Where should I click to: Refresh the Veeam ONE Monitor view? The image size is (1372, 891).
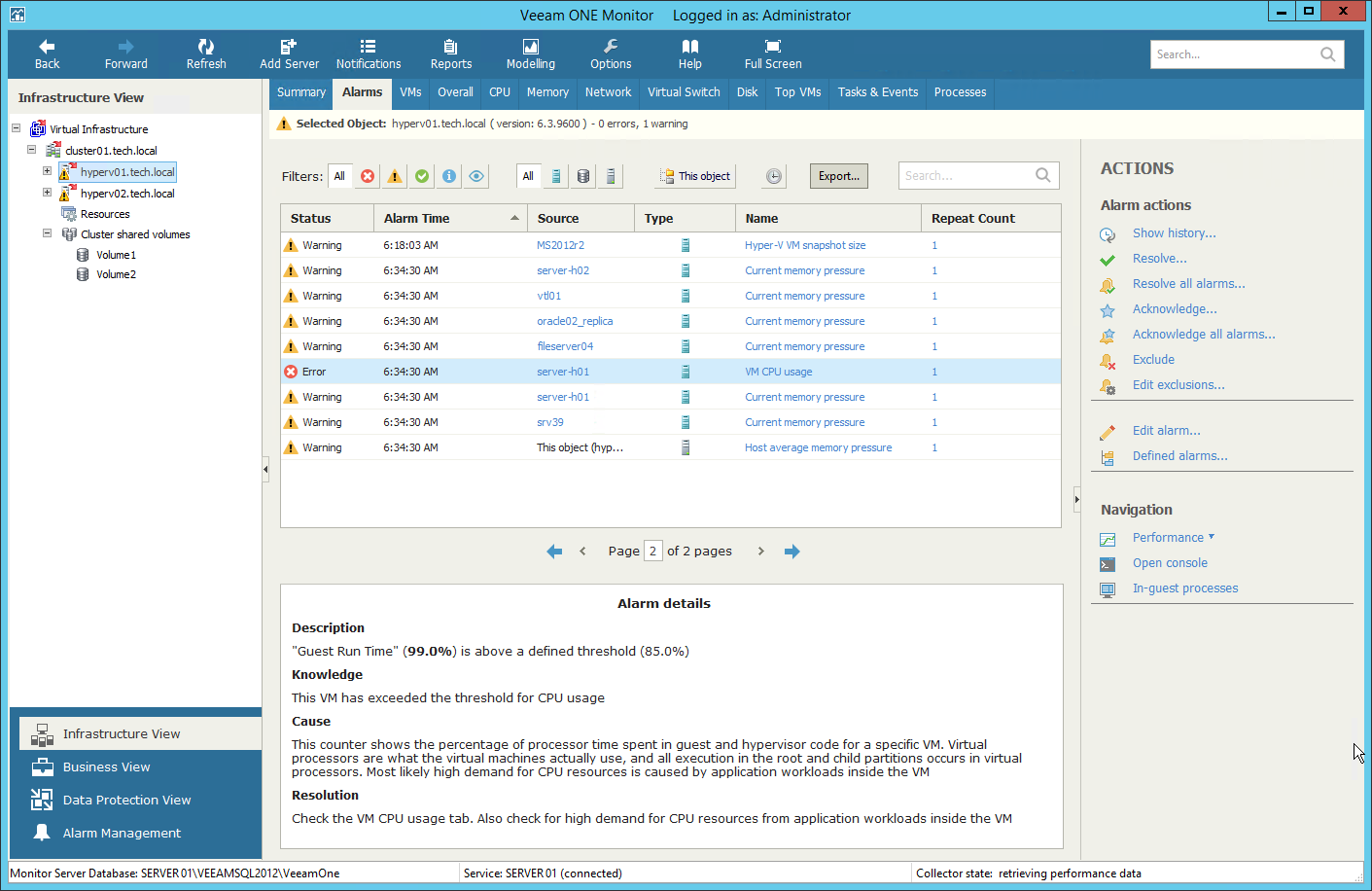pos(206,54)
